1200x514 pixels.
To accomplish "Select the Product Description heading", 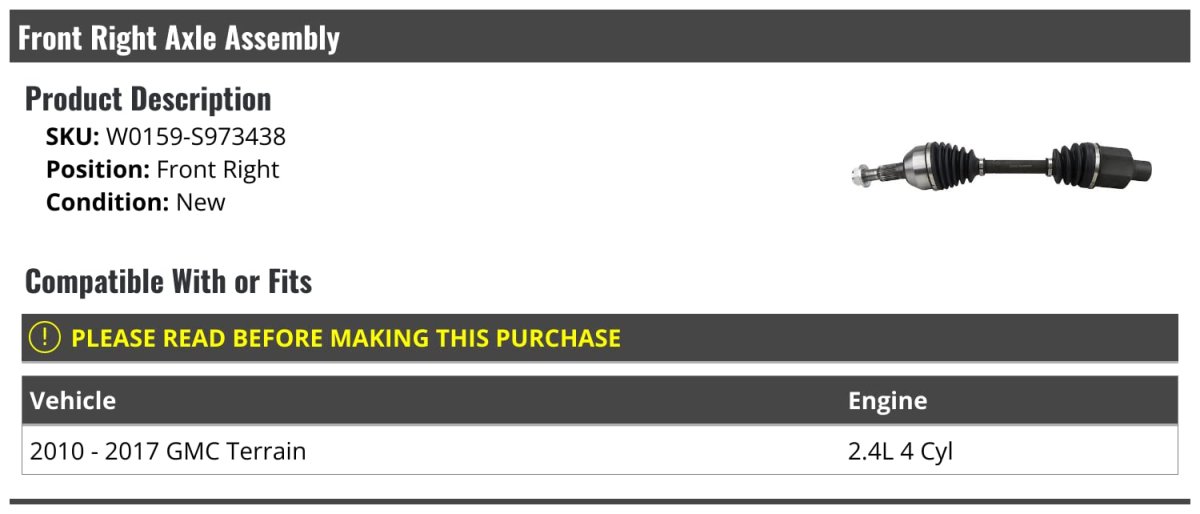I will pyautogui.click(x=148, y=99).
